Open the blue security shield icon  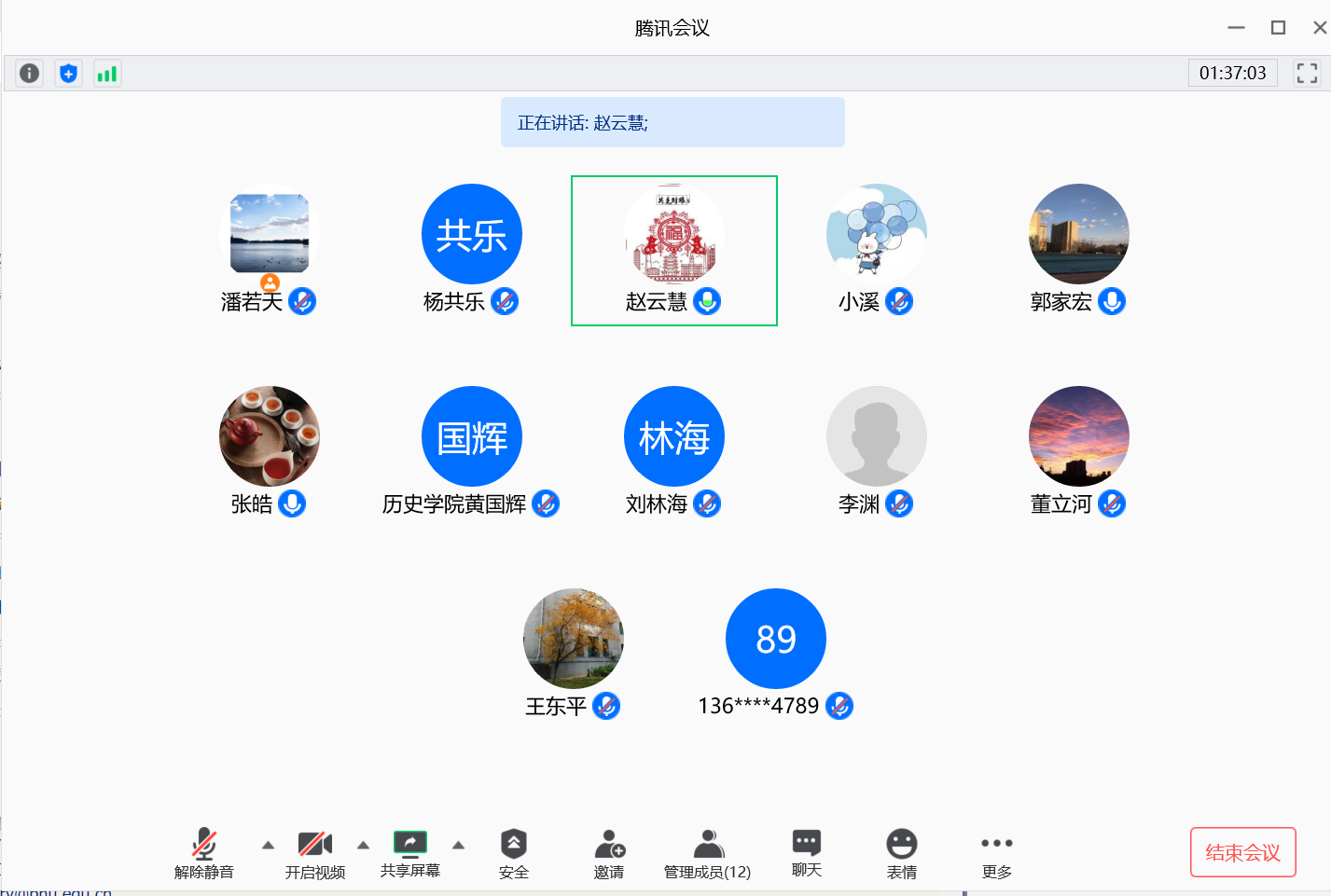[68, 73]
